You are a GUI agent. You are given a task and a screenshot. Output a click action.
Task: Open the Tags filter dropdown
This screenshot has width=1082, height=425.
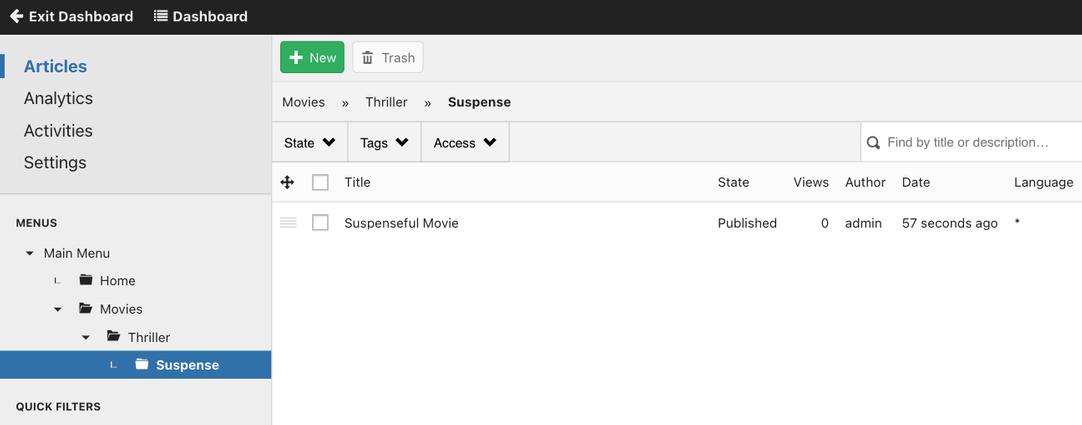384,143
